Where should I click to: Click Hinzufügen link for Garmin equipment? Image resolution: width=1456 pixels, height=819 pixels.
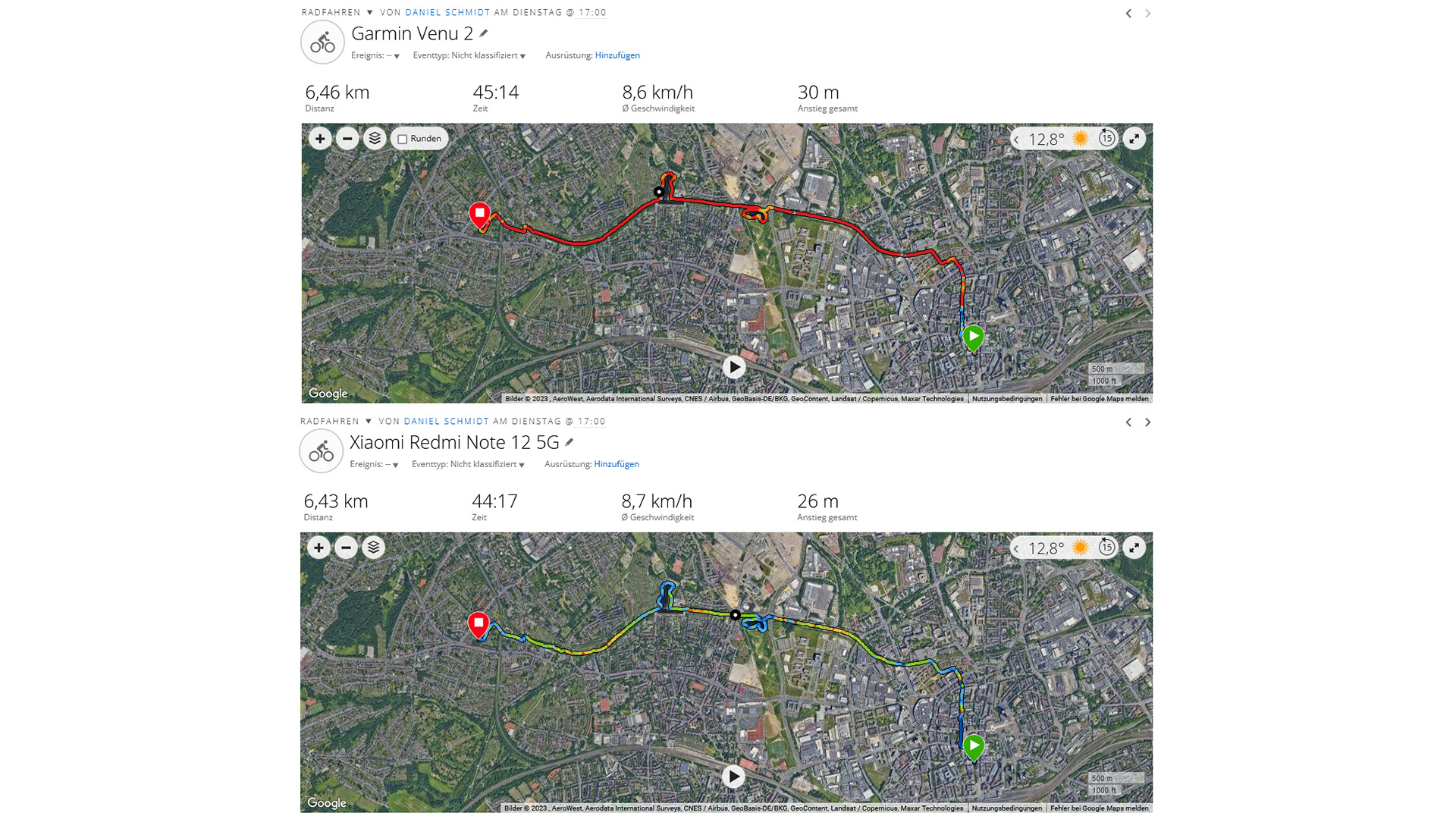point(617,55)
